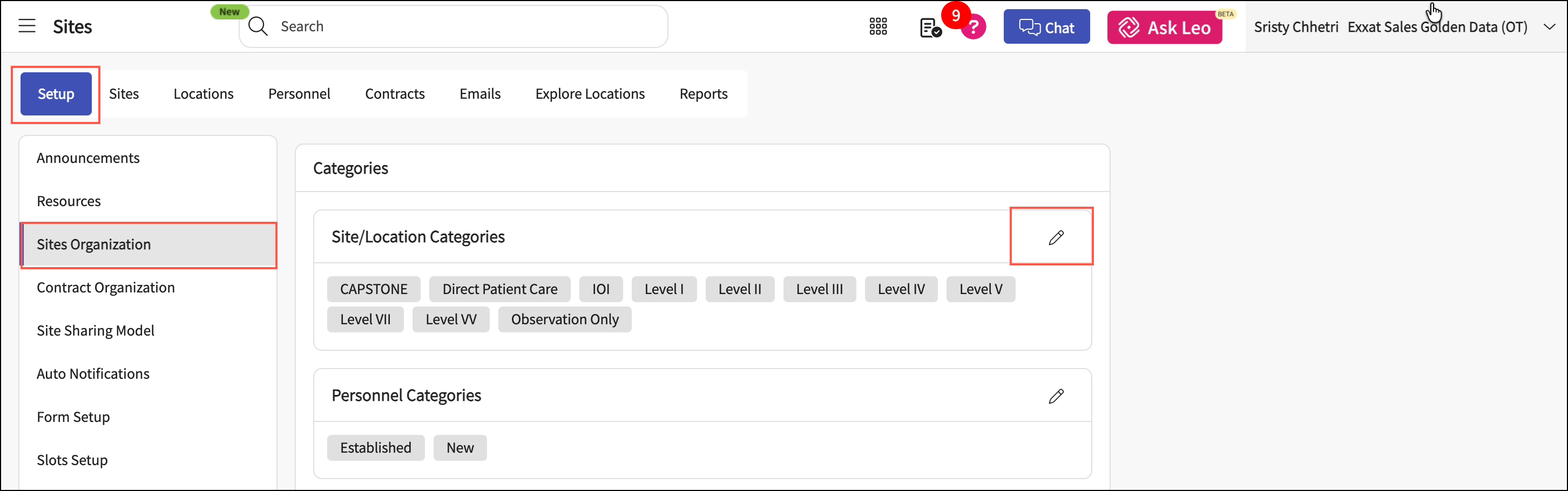Edit Site/Location Categories with pencil icon
The width and height of the screenshot is (1568, 491).
coord(1056,237)
